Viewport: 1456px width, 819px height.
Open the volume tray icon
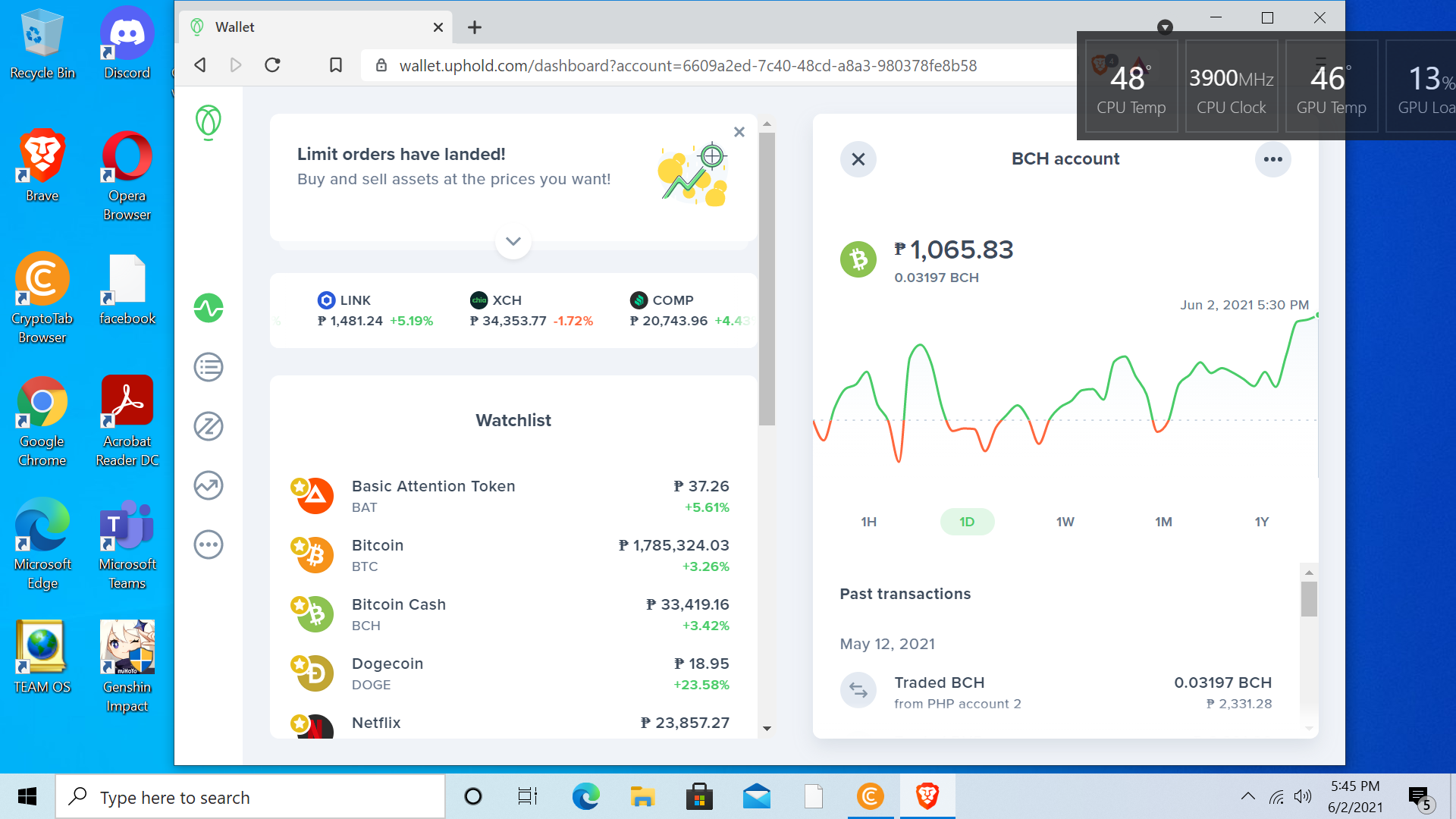coord(1303,796)
